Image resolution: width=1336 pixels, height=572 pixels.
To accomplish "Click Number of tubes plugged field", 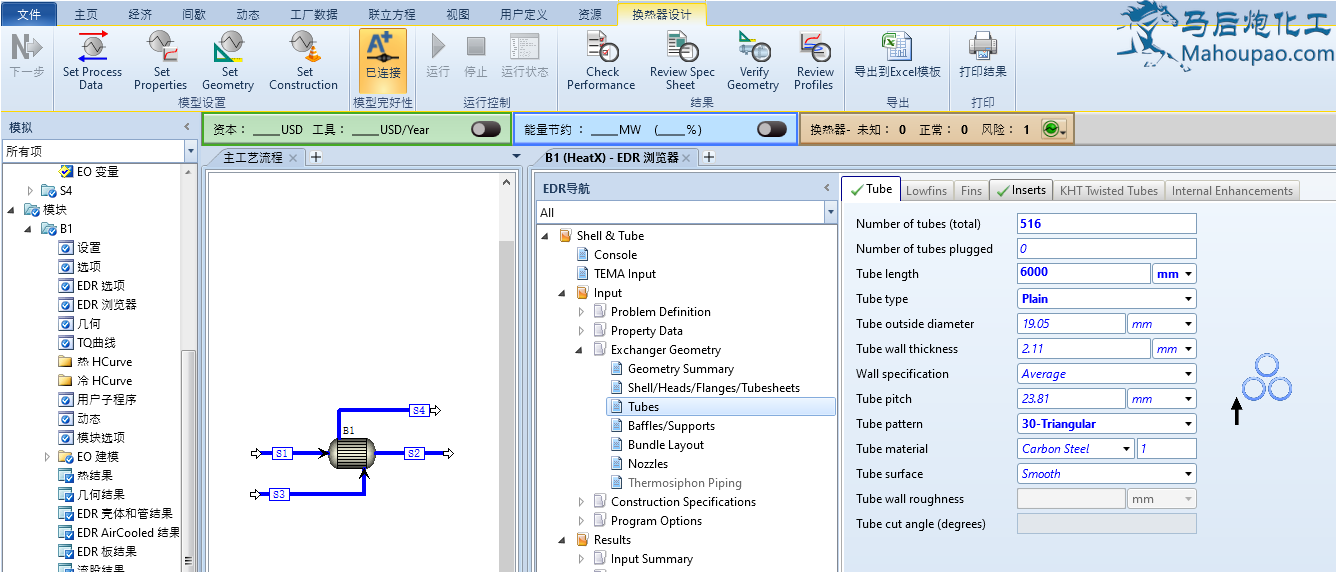I will [1106, 249].
